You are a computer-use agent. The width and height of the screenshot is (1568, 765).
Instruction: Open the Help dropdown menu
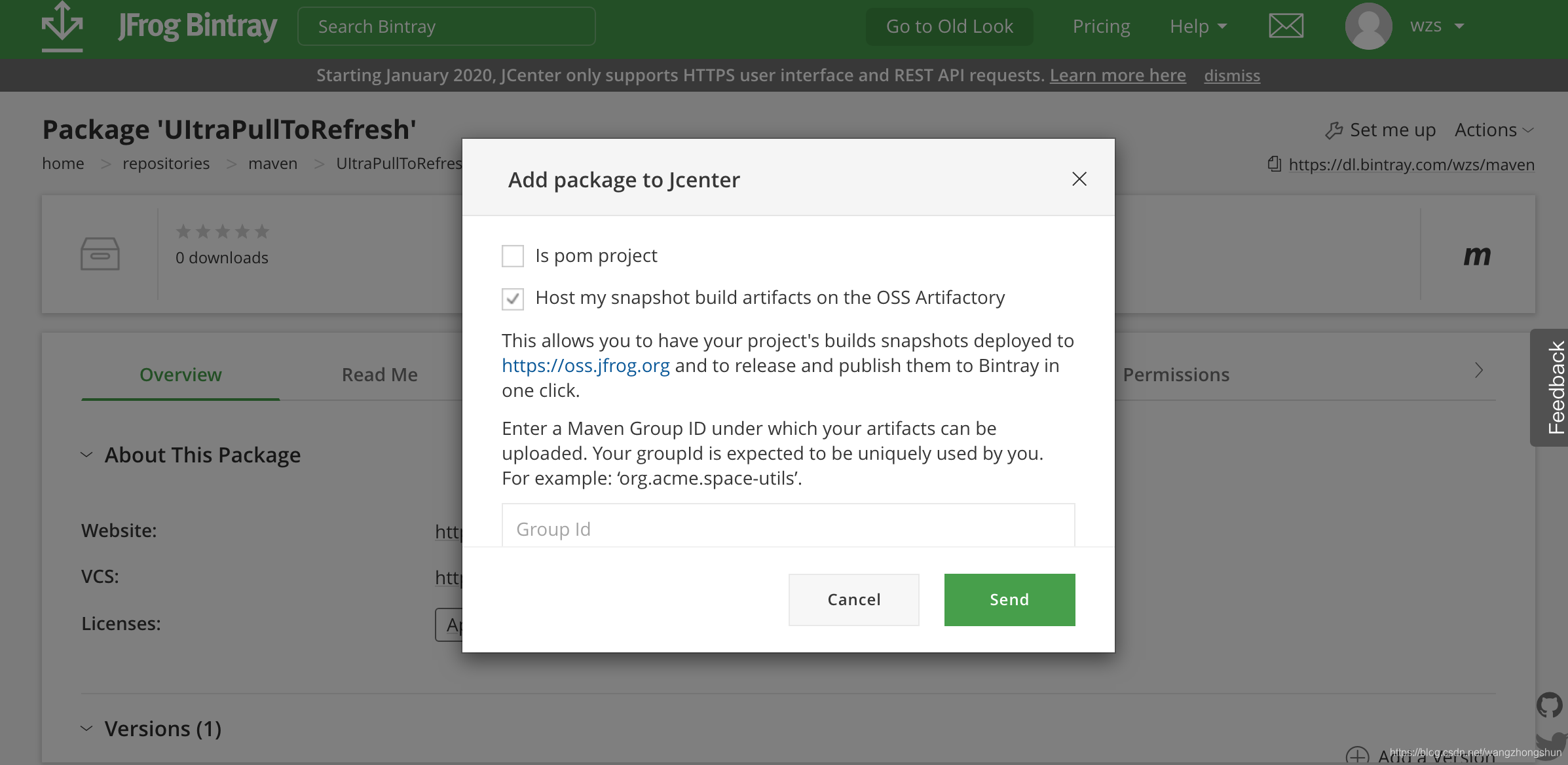coord(1198,26)
